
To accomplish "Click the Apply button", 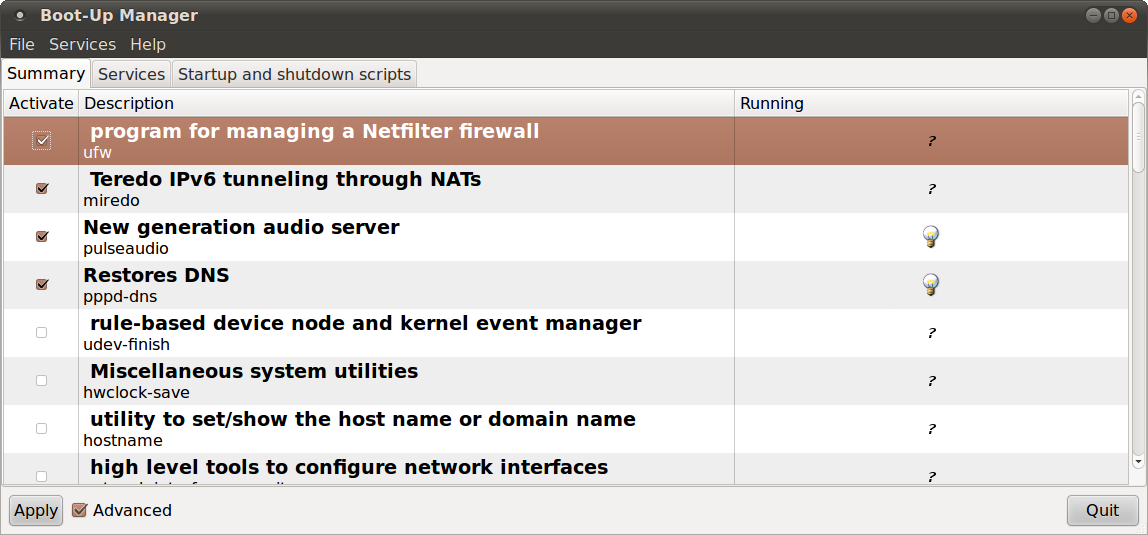I will click(x=36, y=510).
